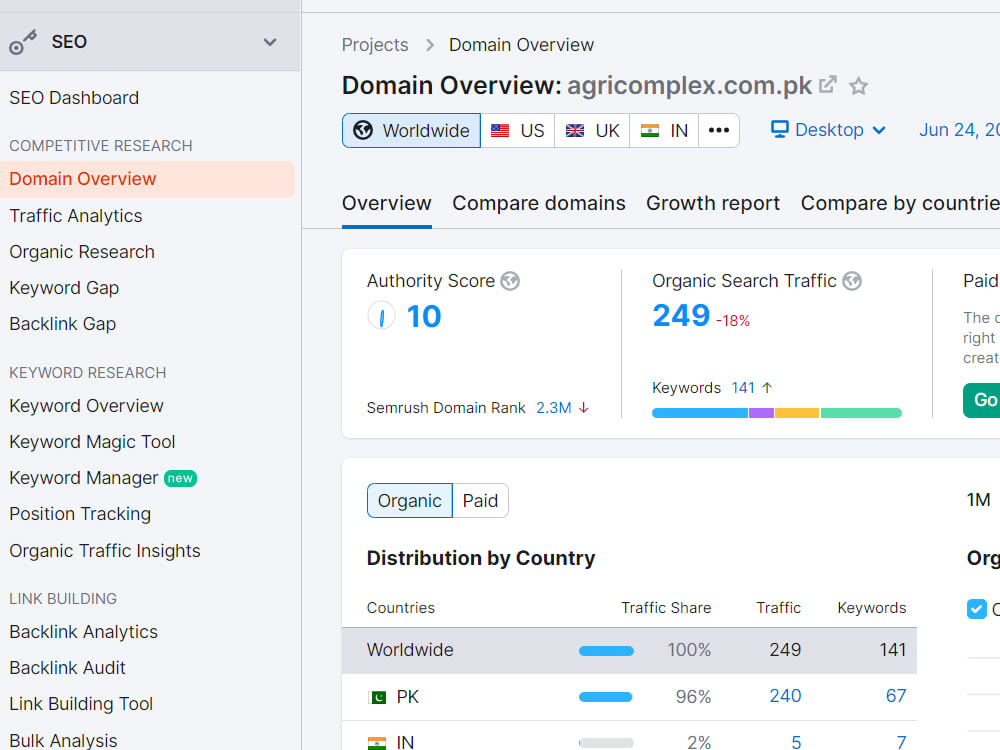The height and width of the screenshot is (750, 1000).
Task: Click the Authority Score gauge icon
Action: click(x=381, y=316)
